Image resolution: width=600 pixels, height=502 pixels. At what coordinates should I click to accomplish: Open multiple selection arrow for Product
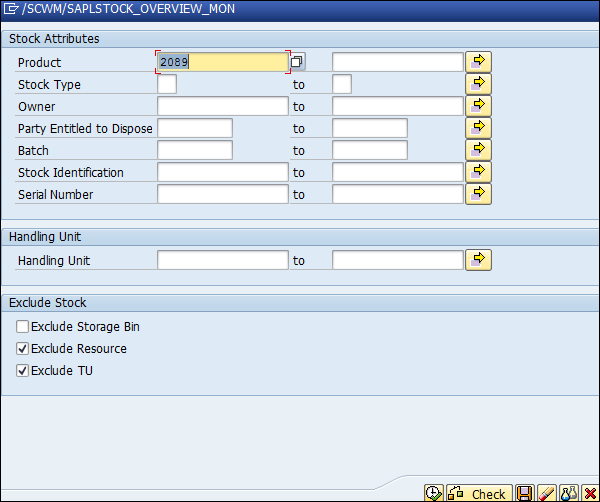479,62
